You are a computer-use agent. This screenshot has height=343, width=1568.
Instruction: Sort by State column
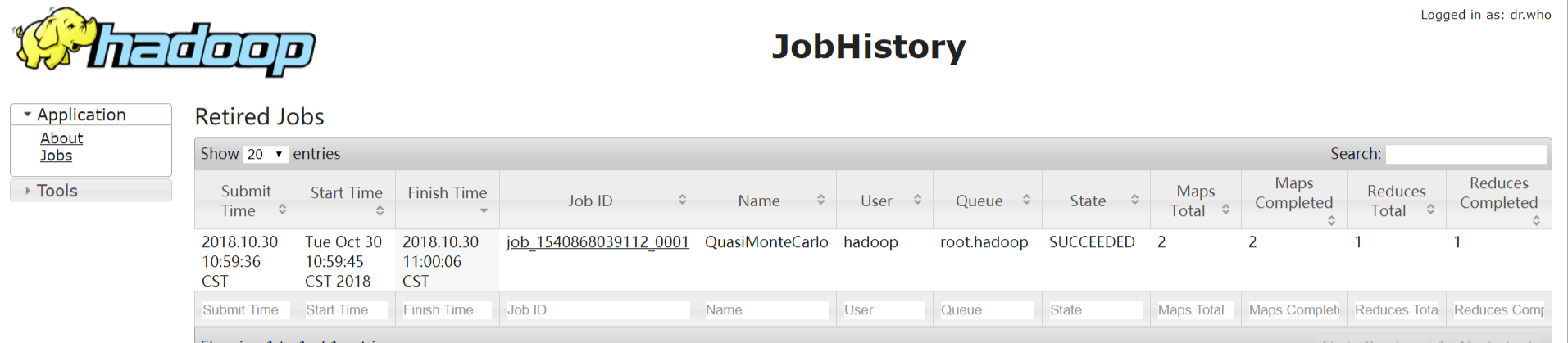(1096, 201)
